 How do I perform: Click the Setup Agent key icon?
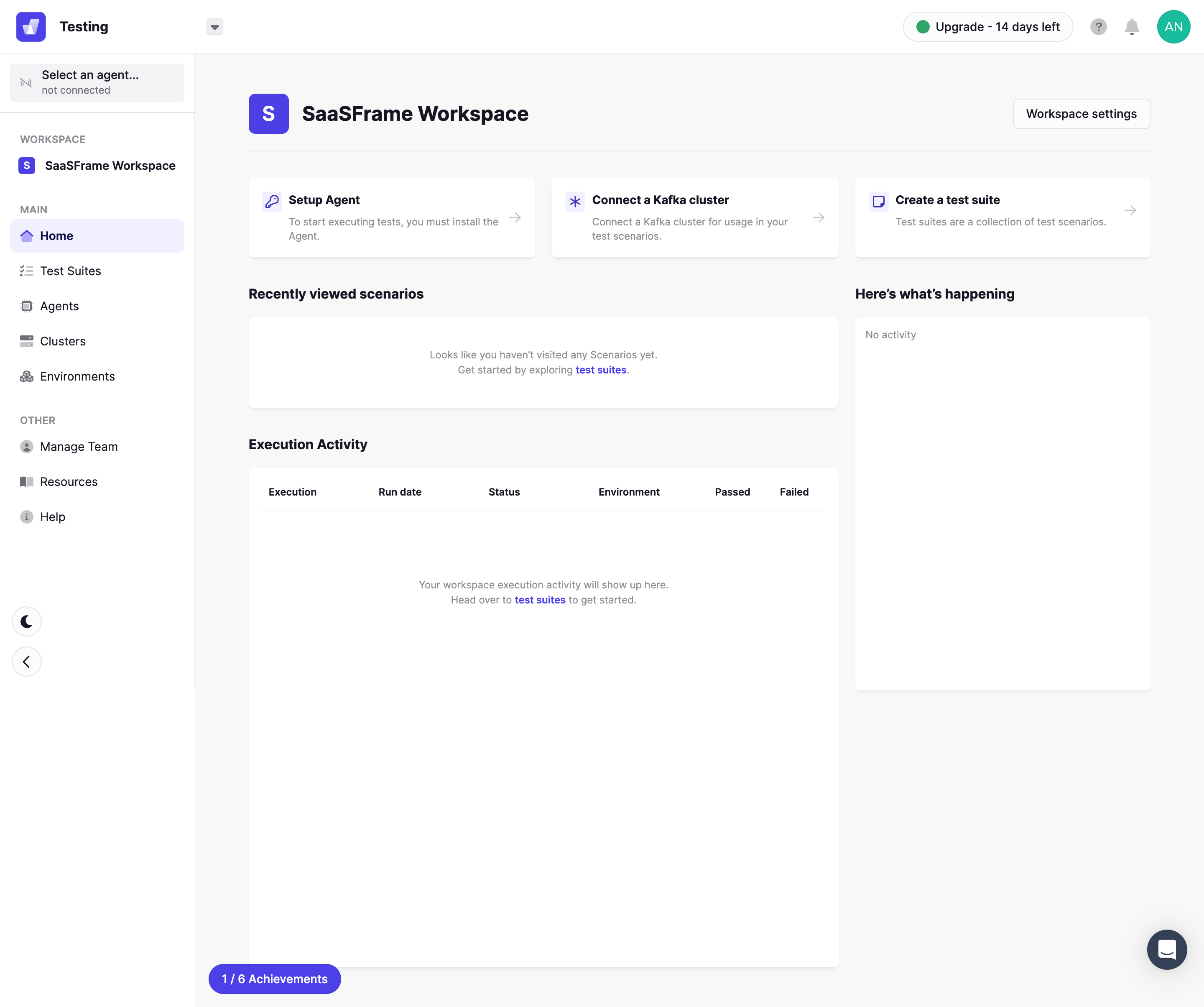tap(272, 201)
